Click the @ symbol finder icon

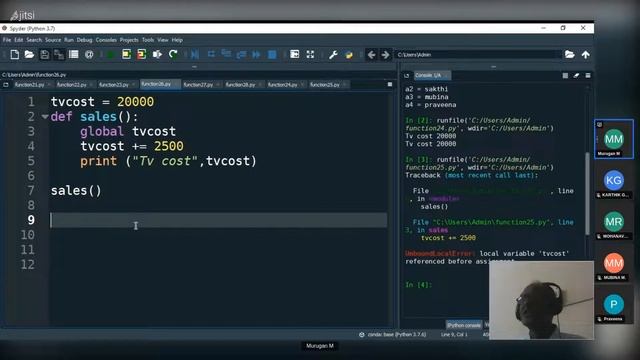[89, 54]
